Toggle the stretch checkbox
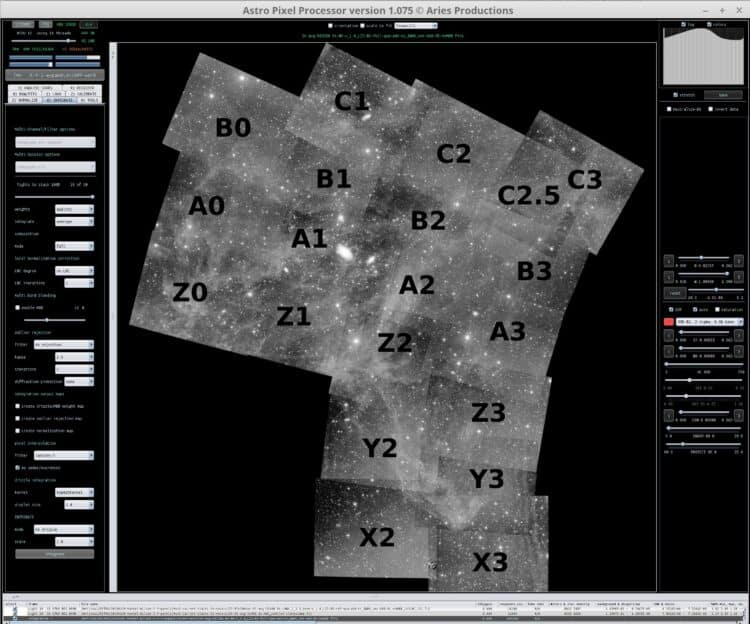Viewport: 750px width, 624px height. coord(675,95)
